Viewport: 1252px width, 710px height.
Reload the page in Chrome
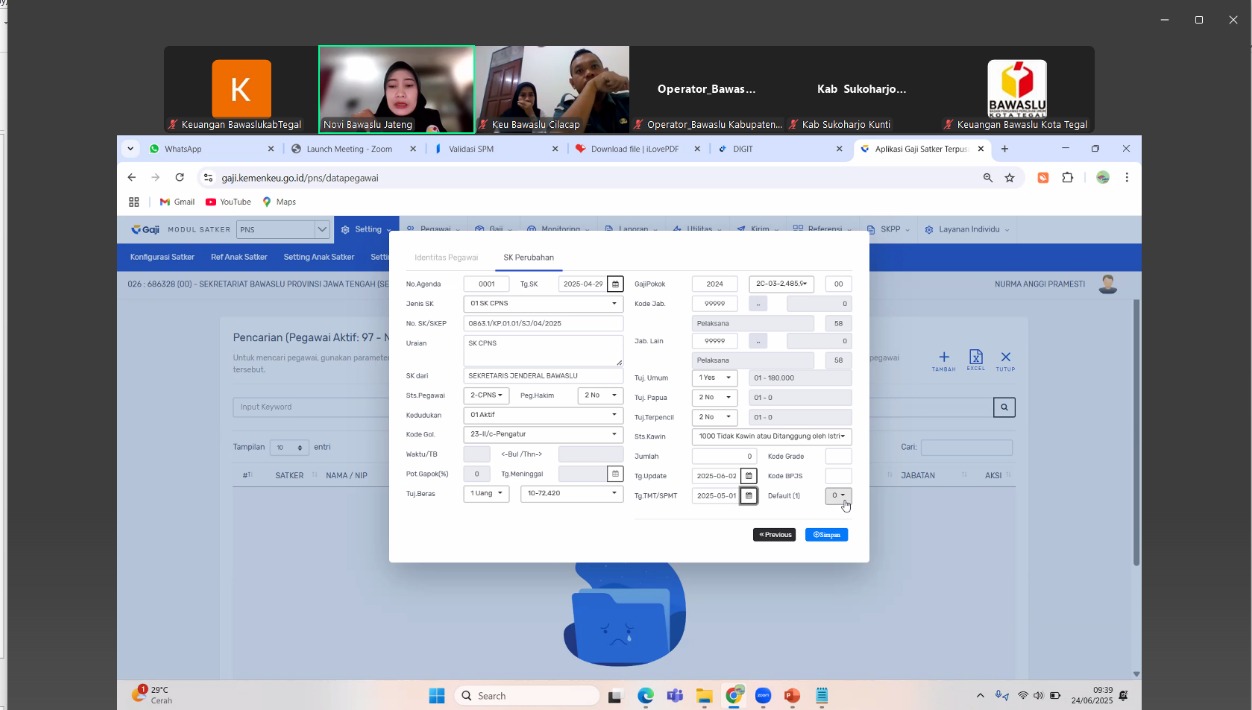tap(180, 178)
